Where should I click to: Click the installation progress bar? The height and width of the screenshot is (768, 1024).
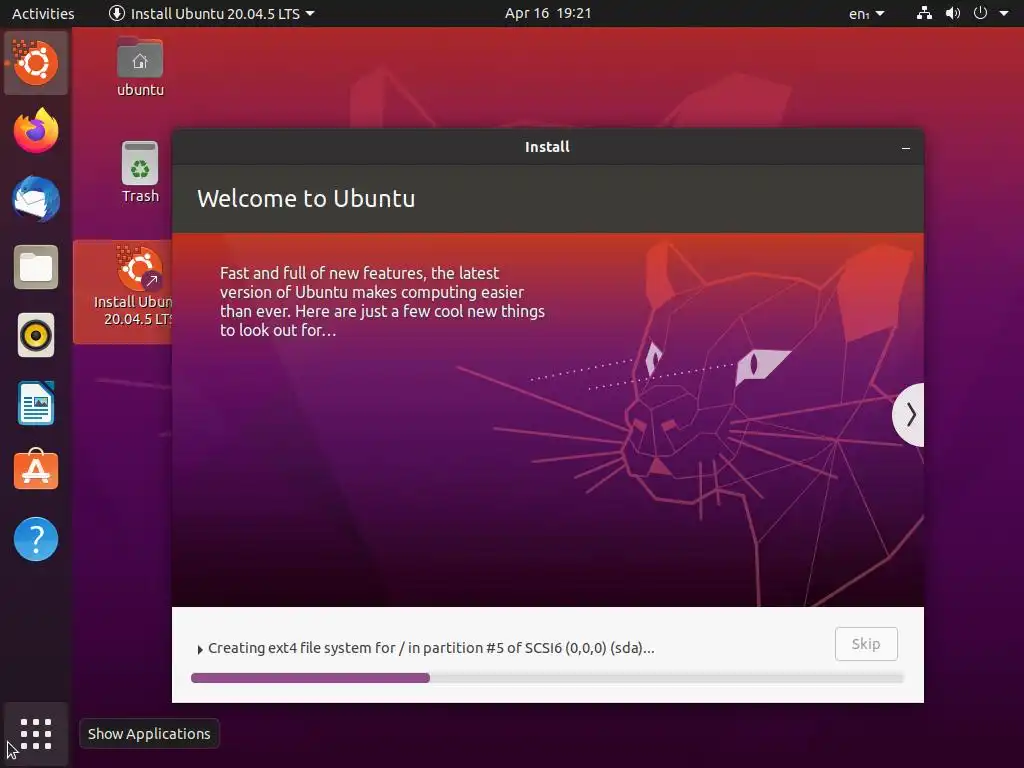click(547, 678)
